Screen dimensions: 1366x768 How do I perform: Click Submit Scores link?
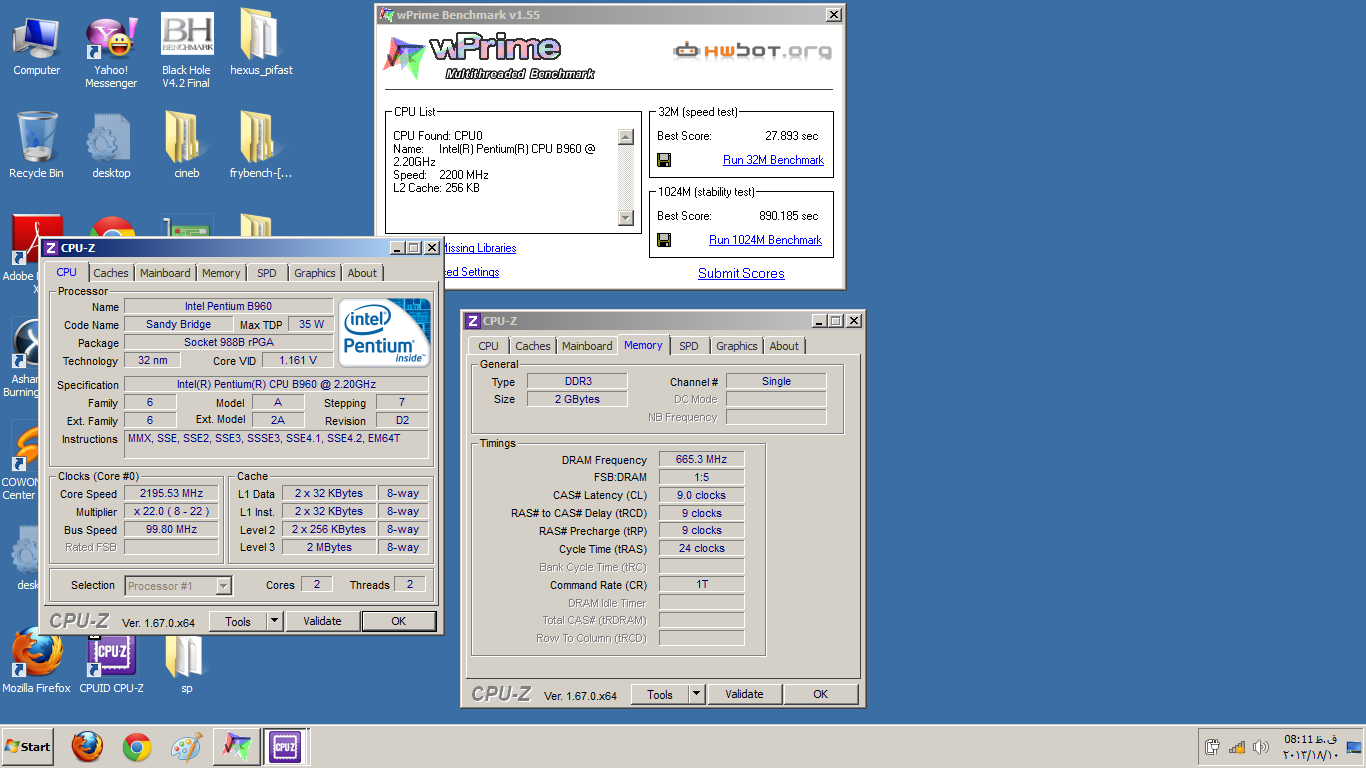[x=741, y=273]
